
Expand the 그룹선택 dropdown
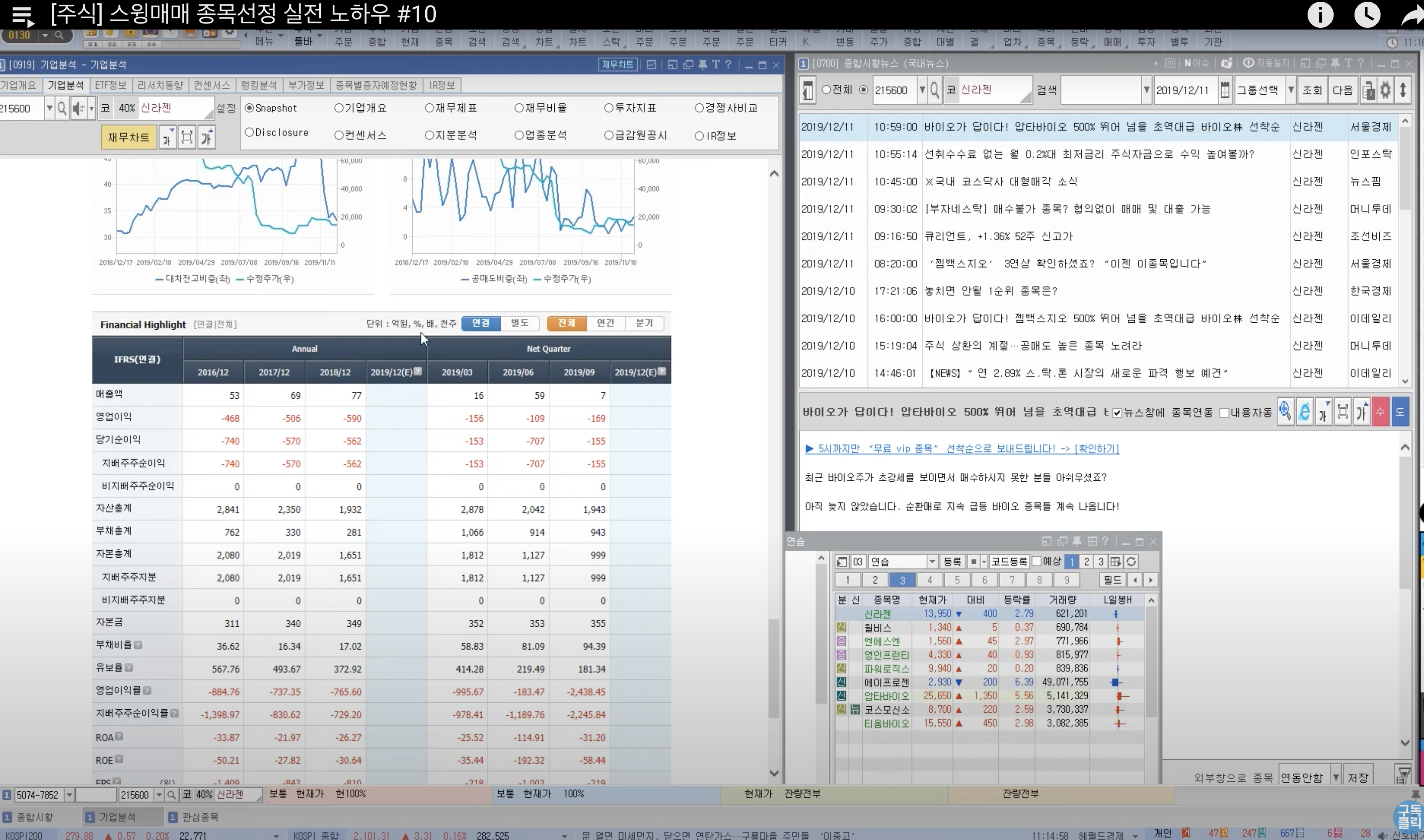tap(1291, 90)
